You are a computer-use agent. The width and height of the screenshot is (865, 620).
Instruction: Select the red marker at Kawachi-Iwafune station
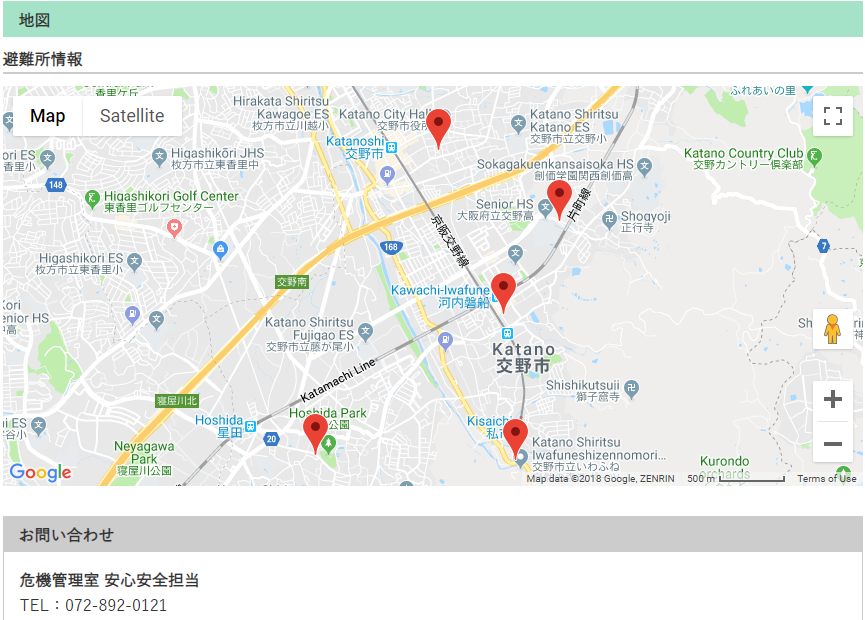[x=503, y=293]
